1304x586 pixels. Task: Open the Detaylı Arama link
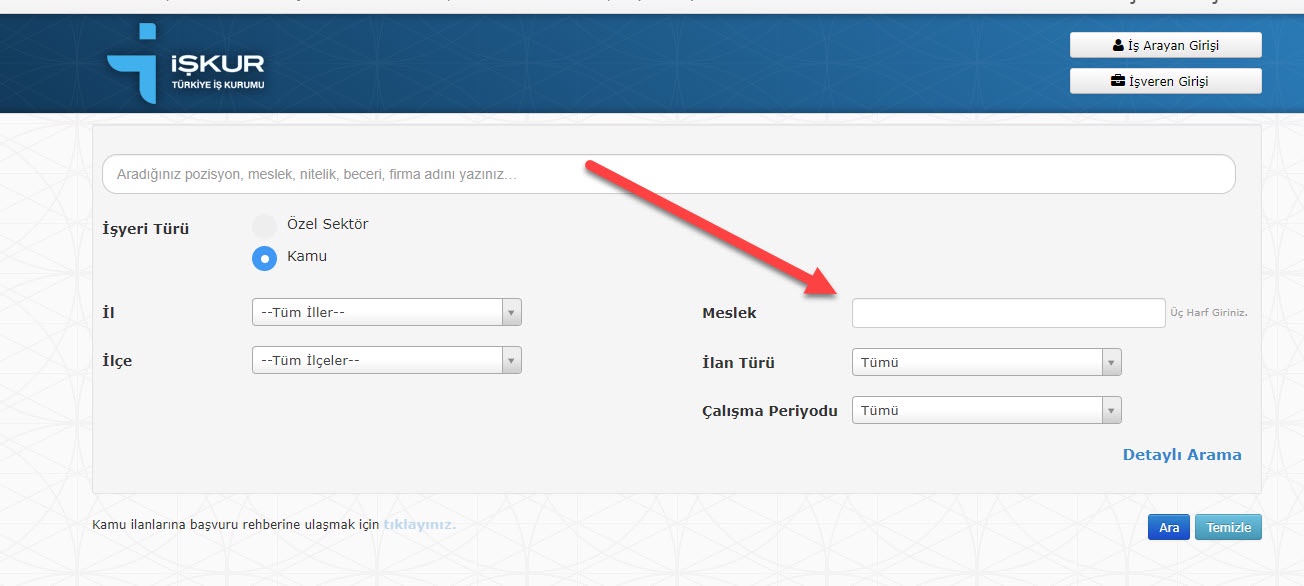(1181, 455)
